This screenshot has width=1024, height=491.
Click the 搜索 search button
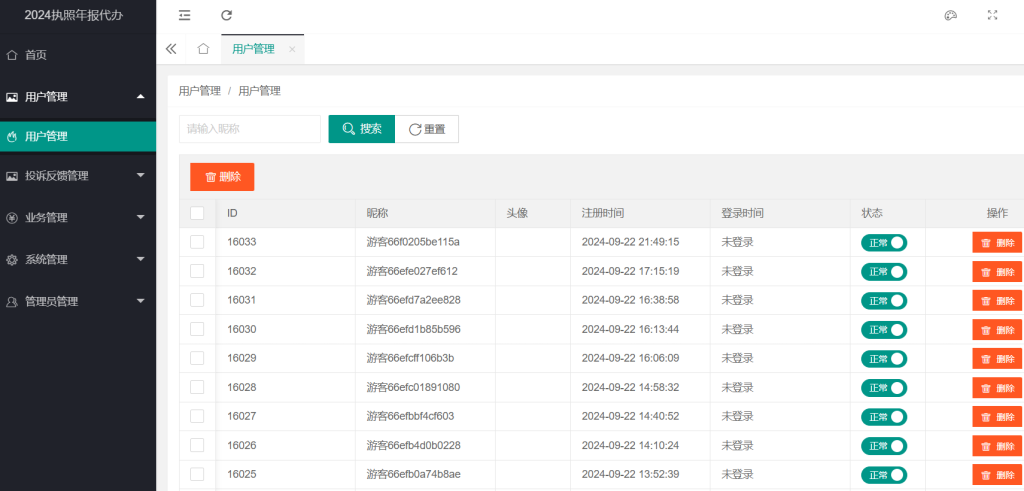(361, 129)
